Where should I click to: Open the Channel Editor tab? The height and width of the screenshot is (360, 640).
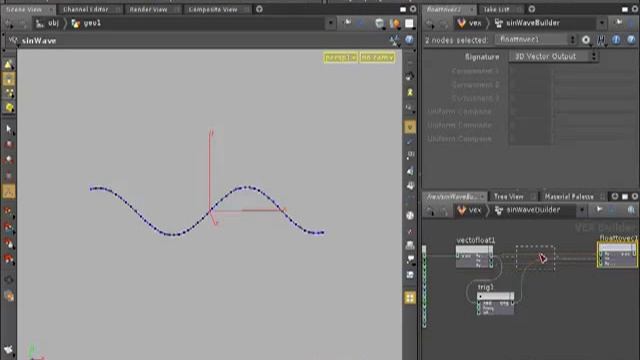pos(86,9)
